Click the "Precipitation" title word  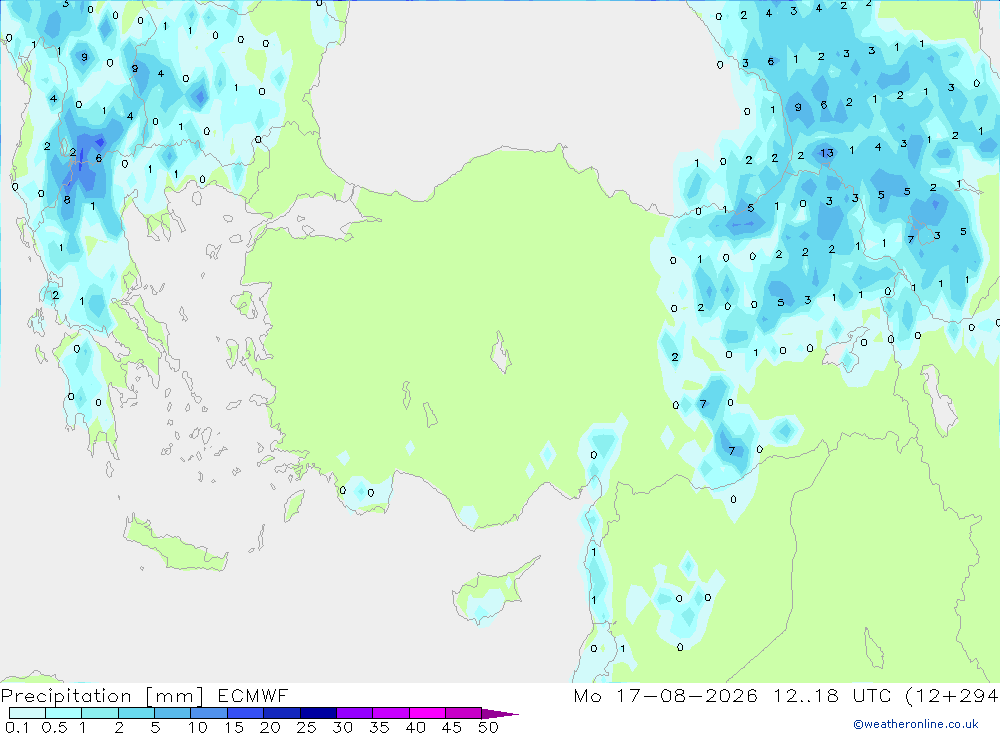pyautogui.click(x=66, y=696)
